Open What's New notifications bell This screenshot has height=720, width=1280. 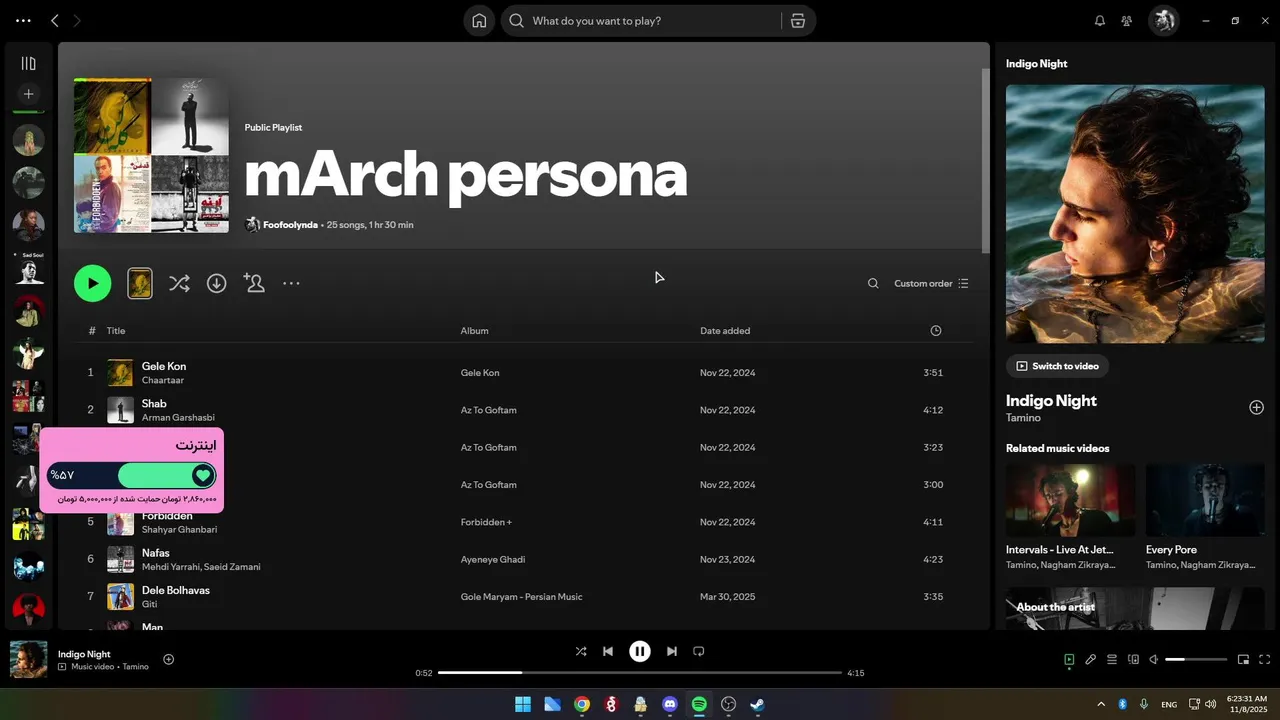point(1100,21)
